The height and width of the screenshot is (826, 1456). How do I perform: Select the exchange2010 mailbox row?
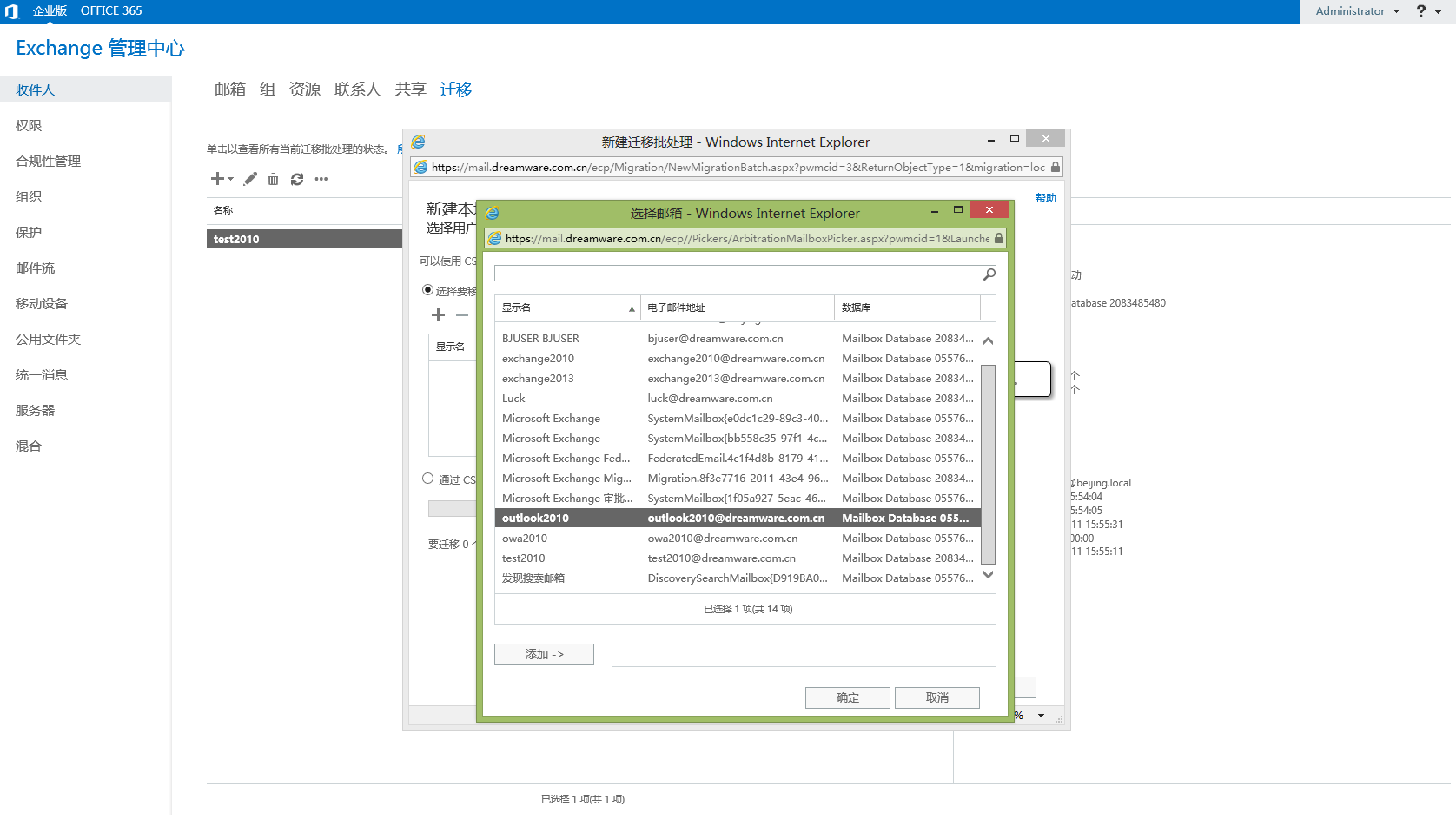click(738, 359)
